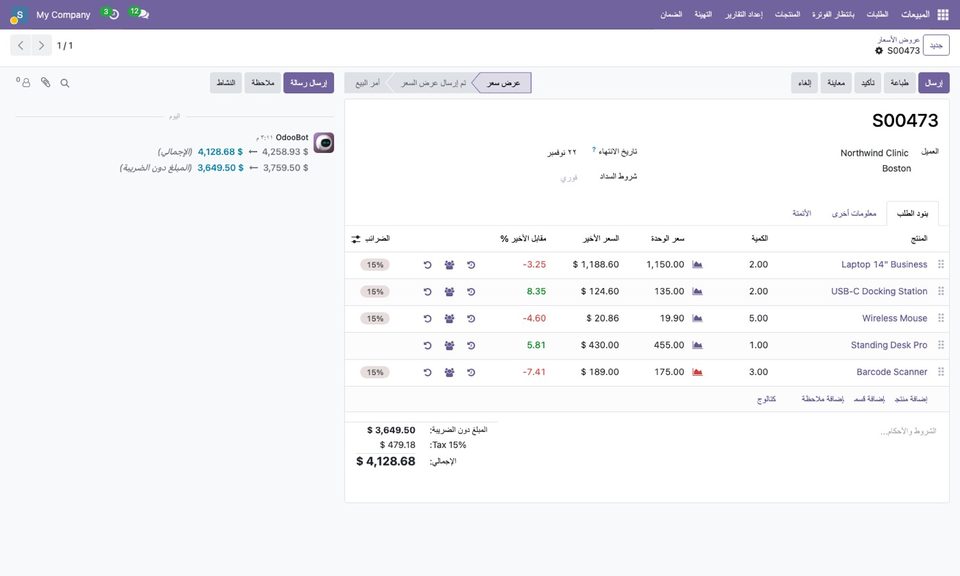Click the إضافة قسم add section link
Screen dimensions: 960x576
pyautogui.click(x=869, y=399)
